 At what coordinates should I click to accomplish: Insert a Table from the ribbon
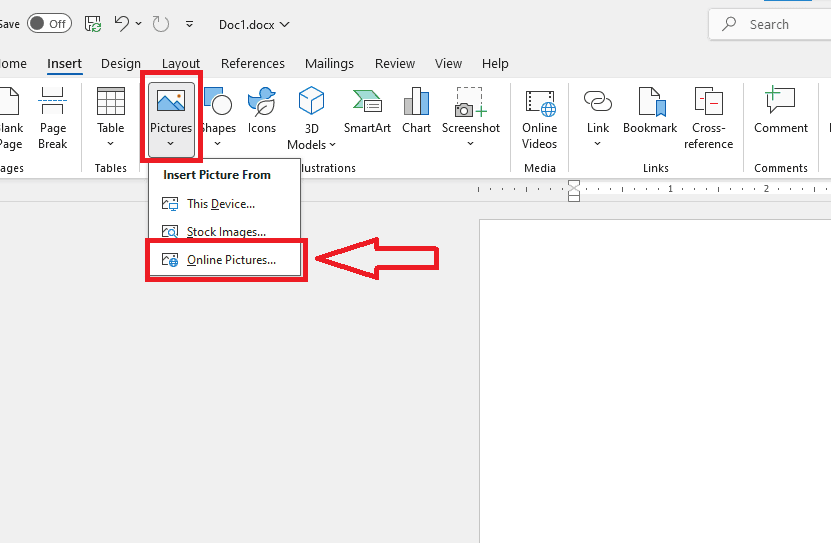pyautogui.click(x=110, y=118)
